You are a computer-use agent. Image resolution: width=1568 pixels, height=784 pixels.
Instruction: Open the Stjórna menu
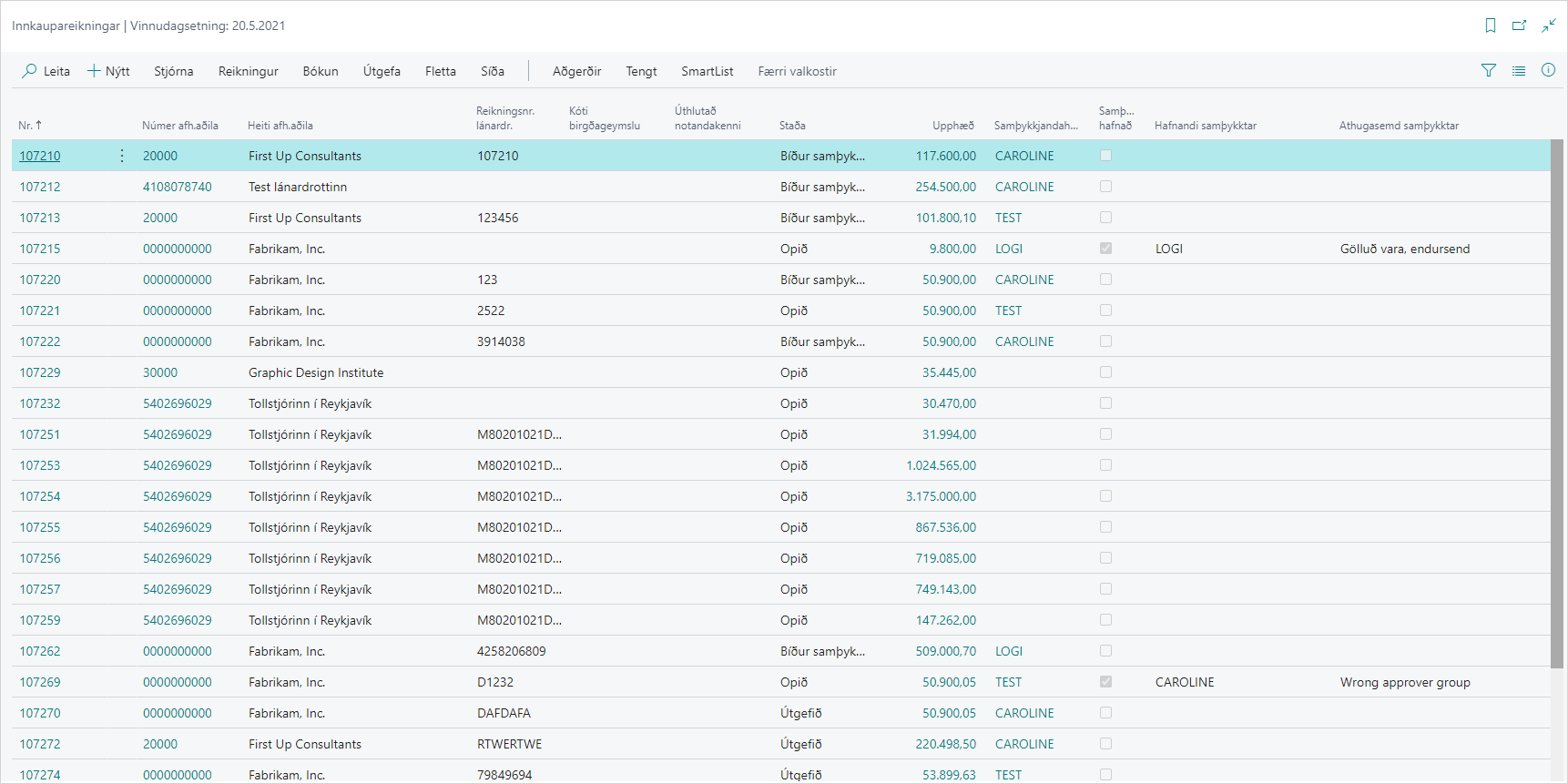(173, 71)
